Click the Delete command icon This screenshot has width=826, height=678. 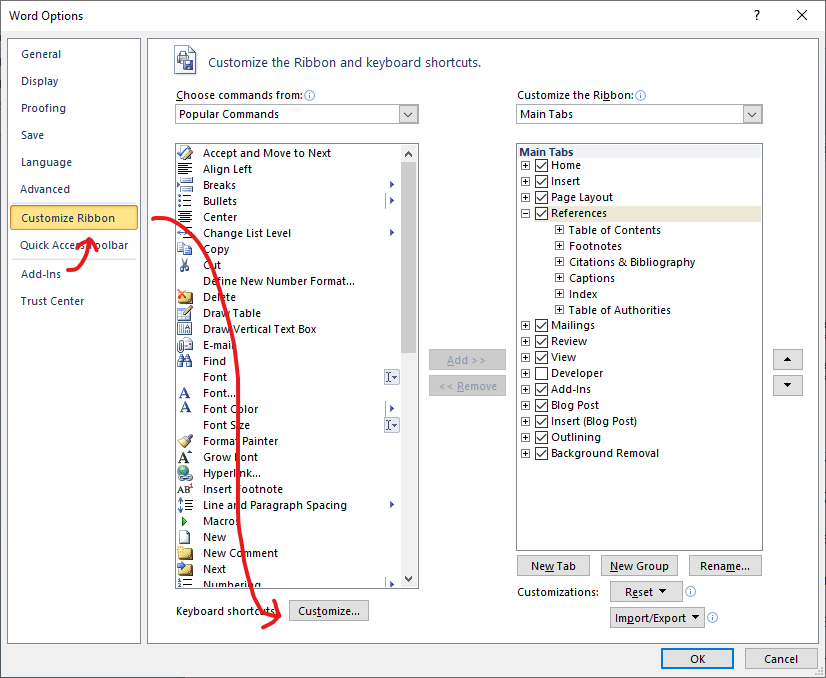pyautogui.click(x=185, y=297)
